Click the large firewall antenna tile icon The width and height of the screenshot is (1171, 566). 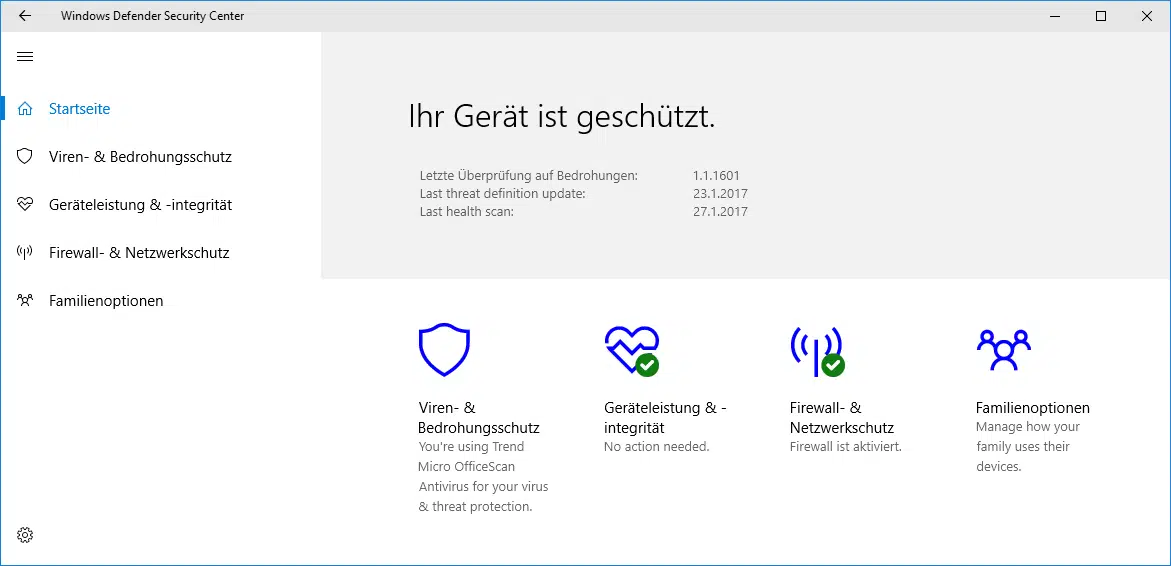[x=816, y=350]
